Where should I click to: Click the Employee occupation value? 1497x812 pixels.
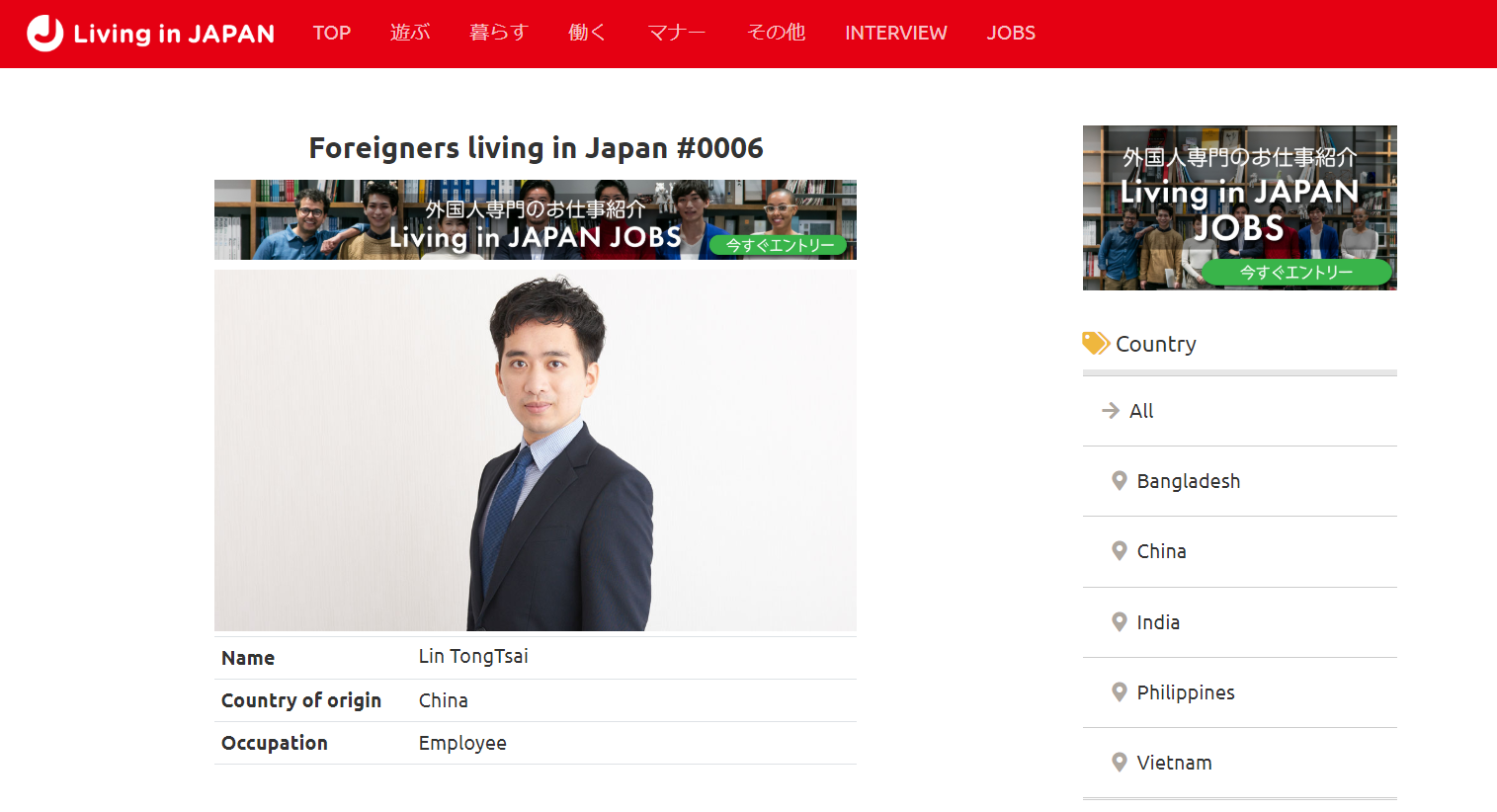pyautogui.click(x=462, y=743)
